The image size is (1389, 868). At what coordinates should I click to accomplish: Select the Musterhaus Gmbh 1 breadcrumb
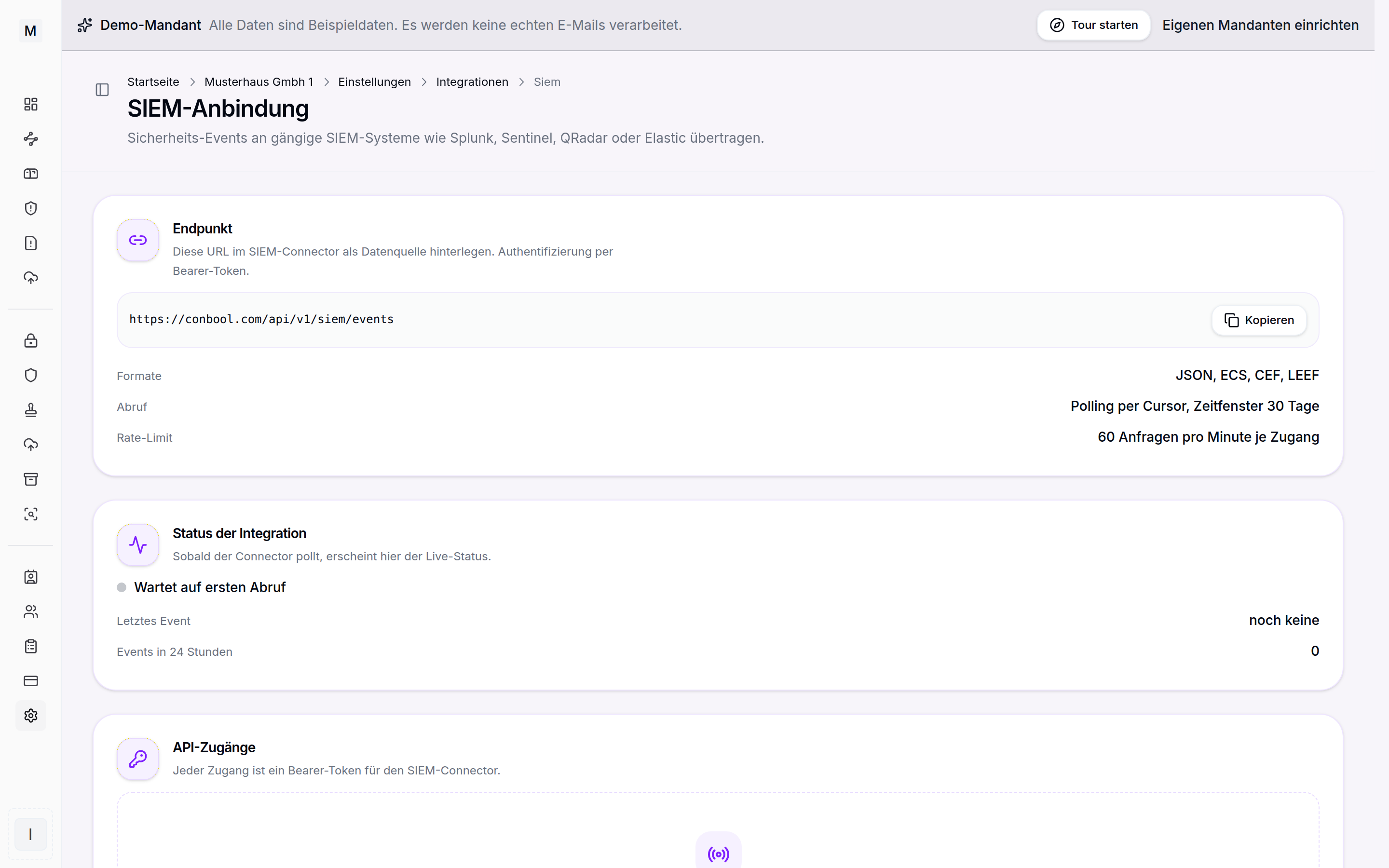(x=259, y=82)
